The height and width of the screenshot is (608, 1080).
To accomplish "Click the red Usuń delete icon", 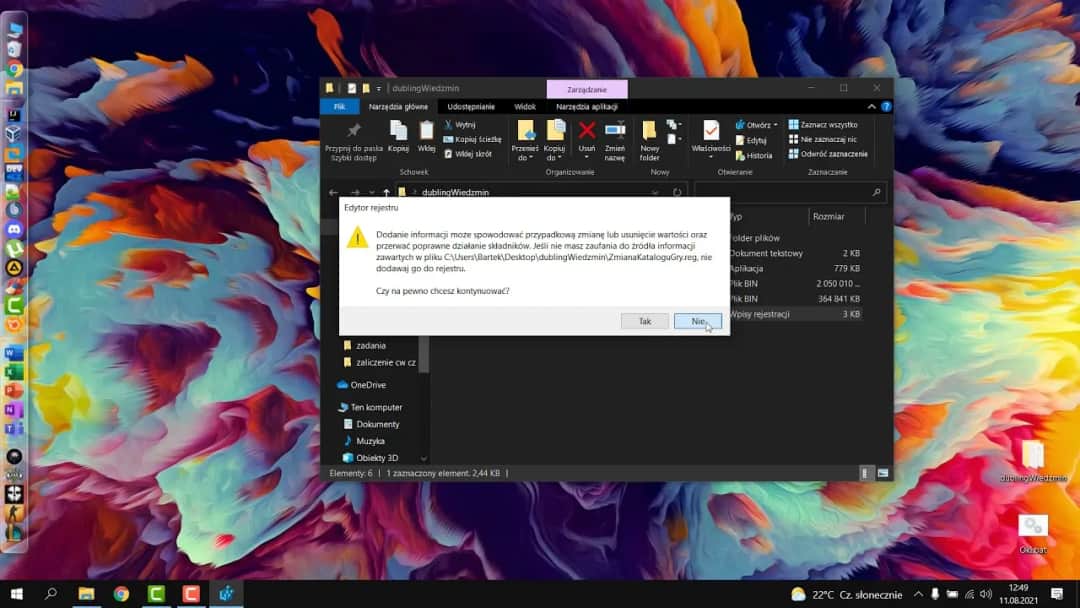I will pyautogui.click(x=587, y=131).
